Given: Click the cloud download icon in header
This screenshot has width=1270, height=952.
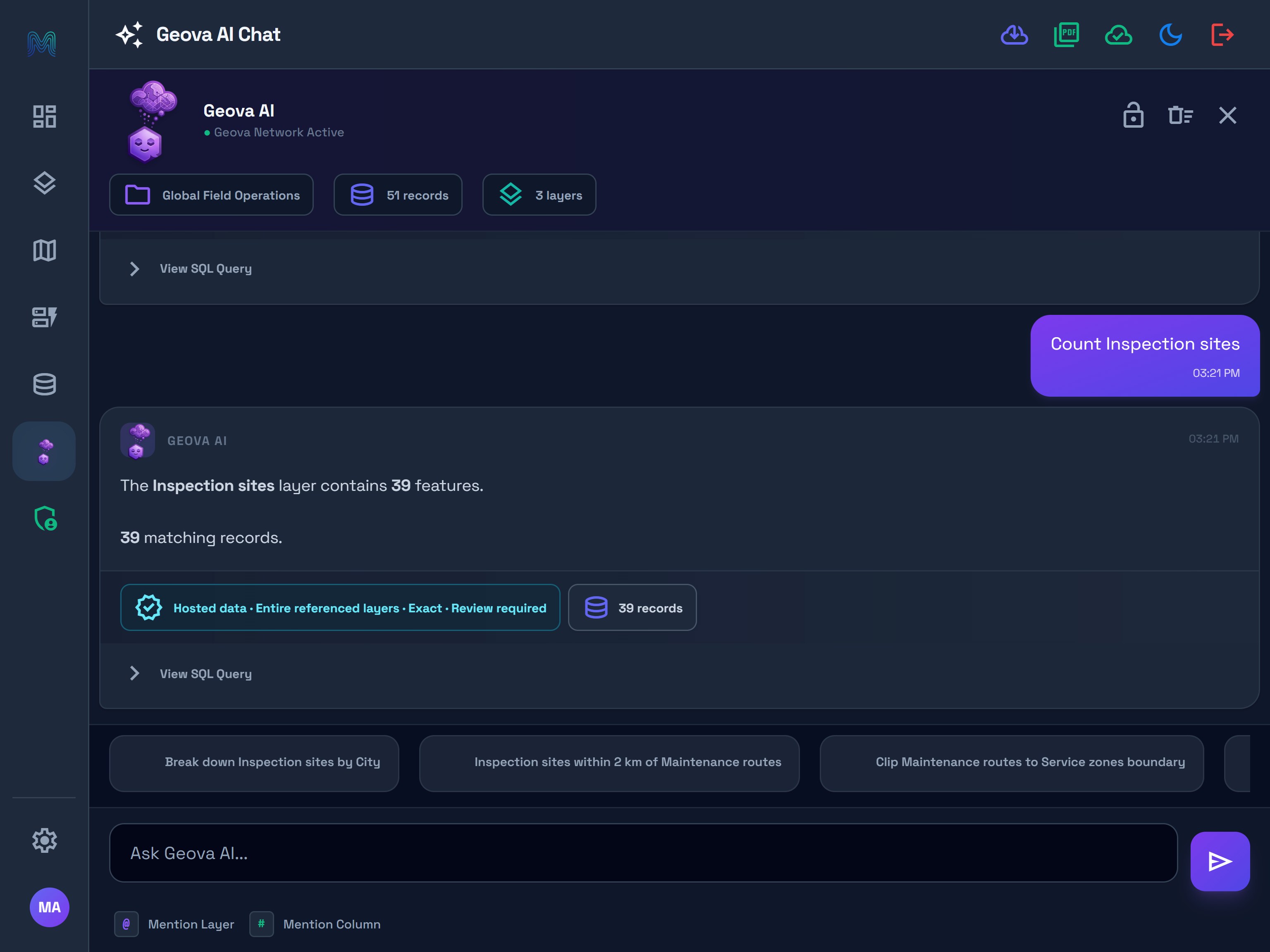Looking at the screenshot, I should (x=1015, y=35).
